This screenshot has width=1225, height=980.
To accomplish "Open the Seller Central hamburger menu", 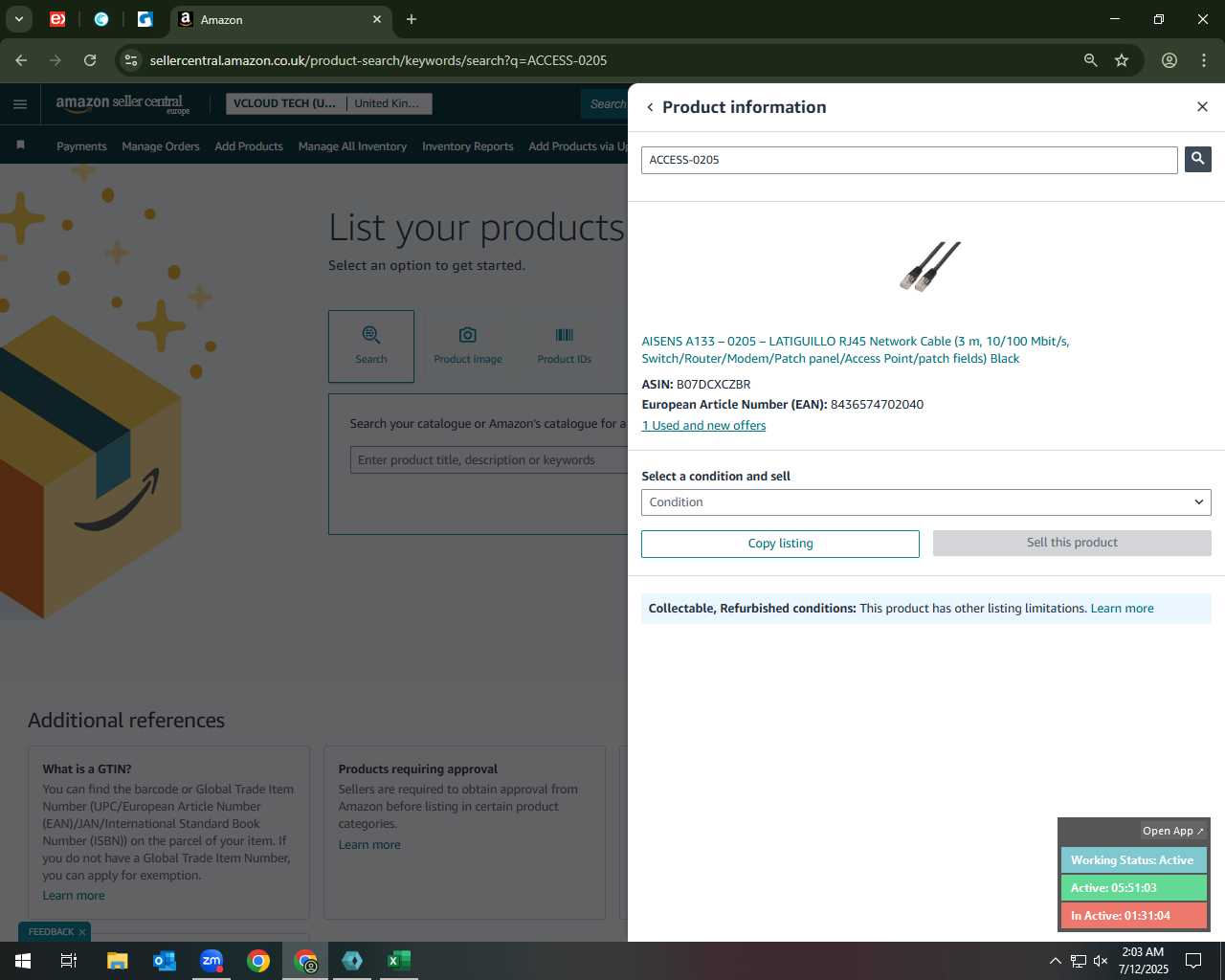I will tap(20, 104).
